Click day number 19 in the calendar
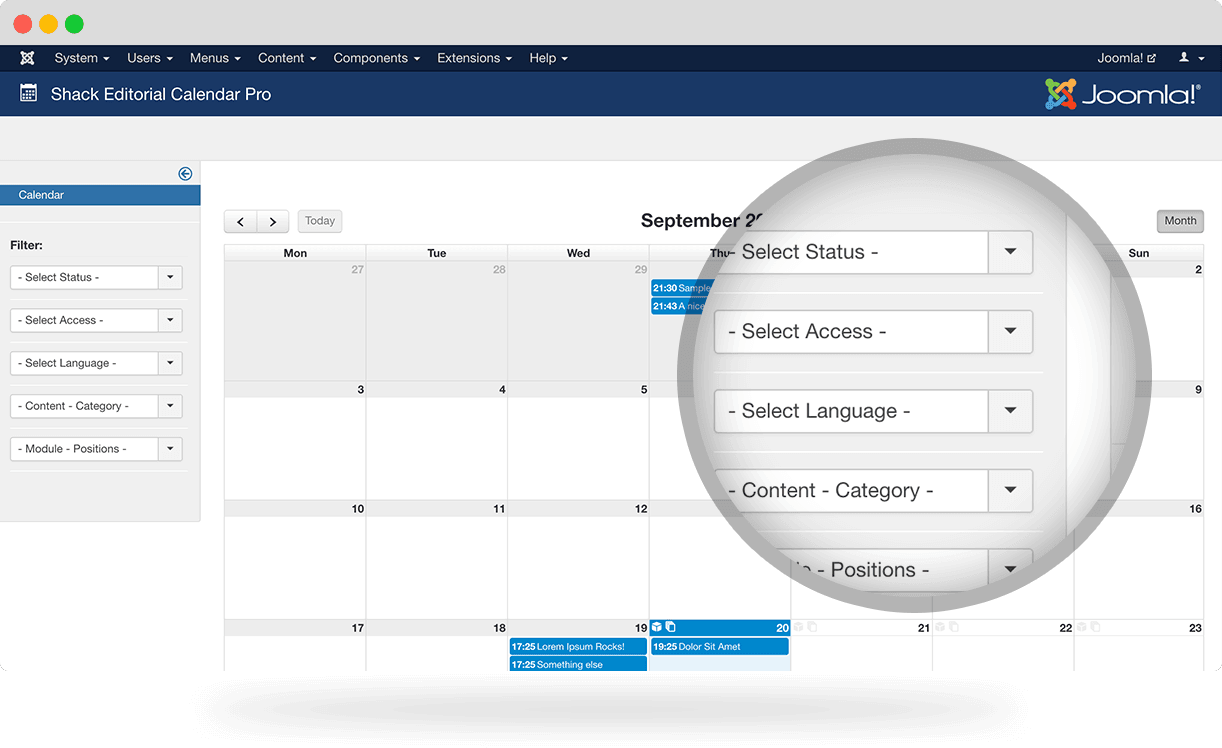Screen dimensions: 1222x748 [641, 628]
